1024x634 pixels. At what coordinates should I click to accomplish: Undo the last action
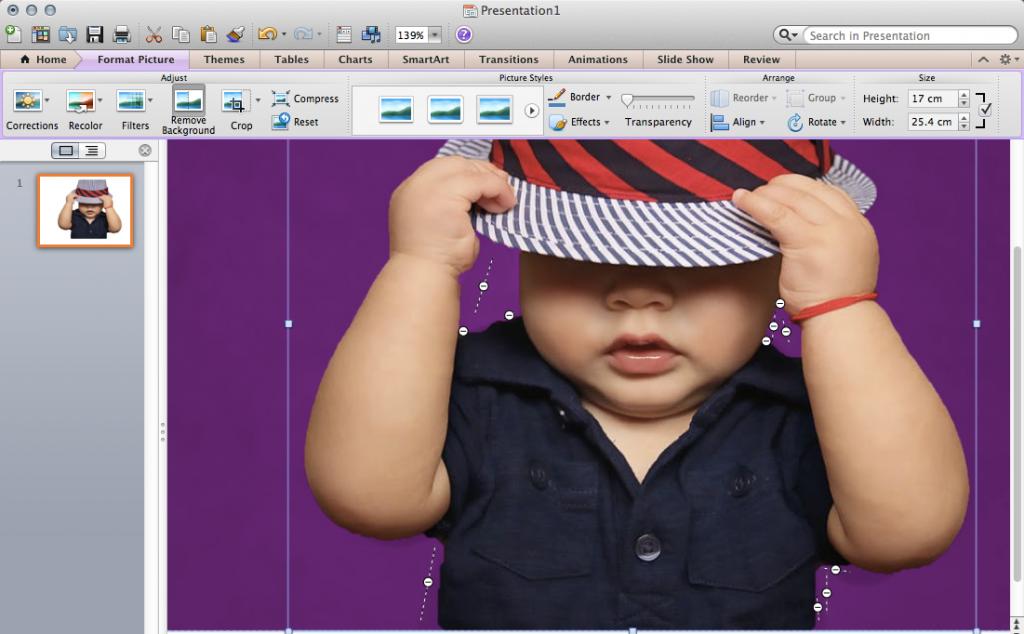tap(267, 35)
